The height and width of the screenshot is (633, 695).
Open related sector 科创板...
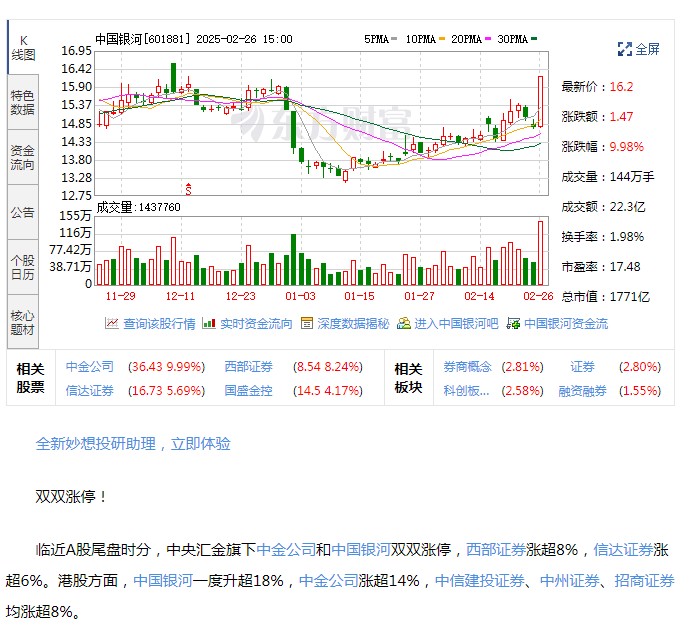pos(466,391)
